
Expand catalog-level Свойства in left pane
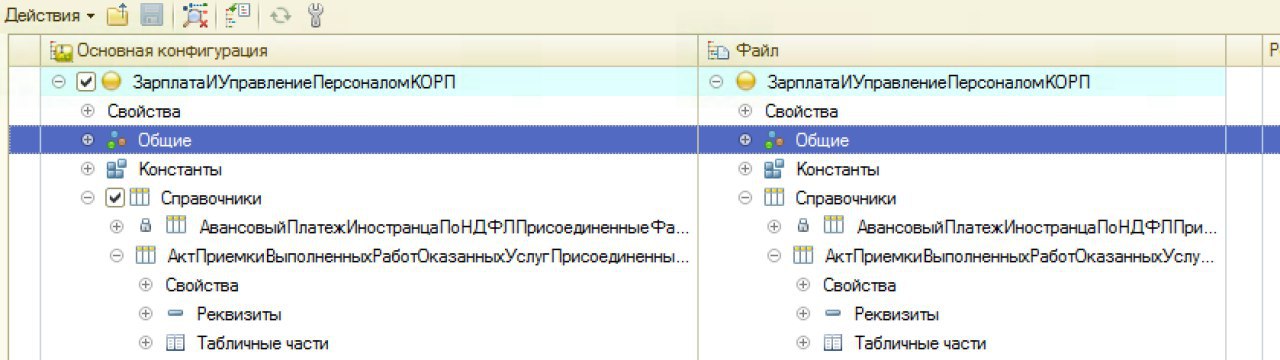coord(145,285)
